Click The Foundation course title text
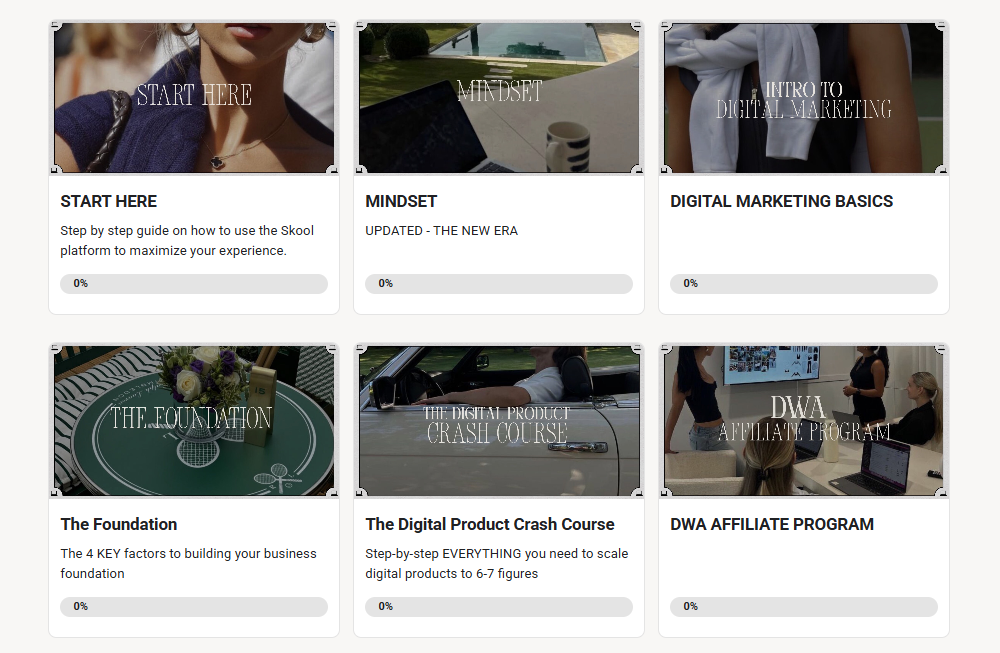The height and width of the screenshot is (653, 1000). tap(119, 524)
